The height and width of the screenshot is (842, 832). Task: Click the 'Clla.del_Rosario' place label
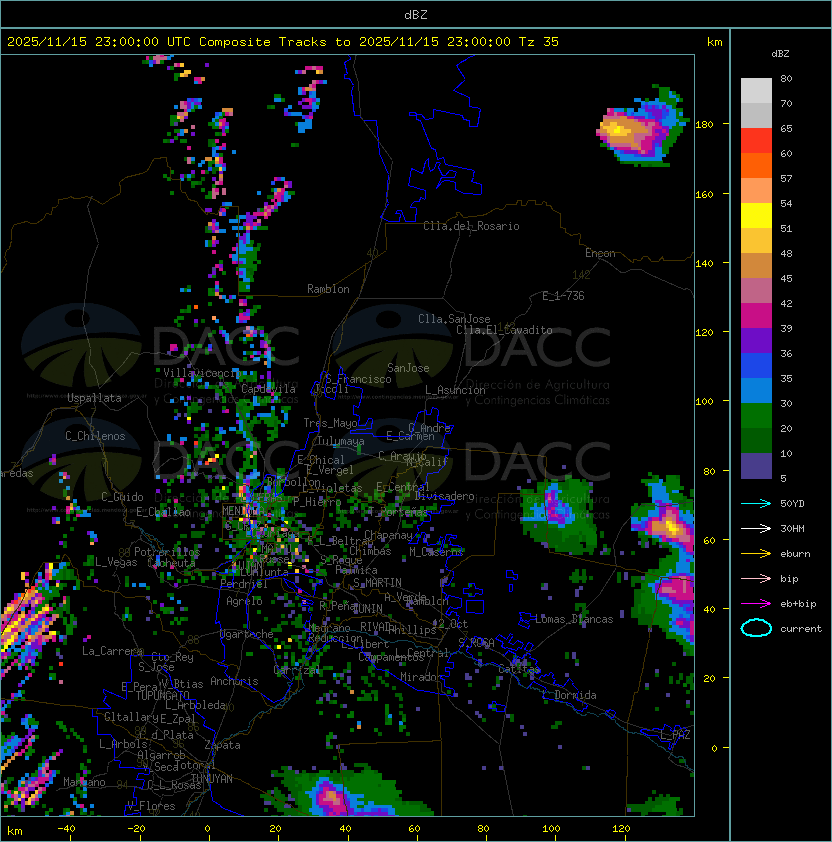click(x=471, y=226)
